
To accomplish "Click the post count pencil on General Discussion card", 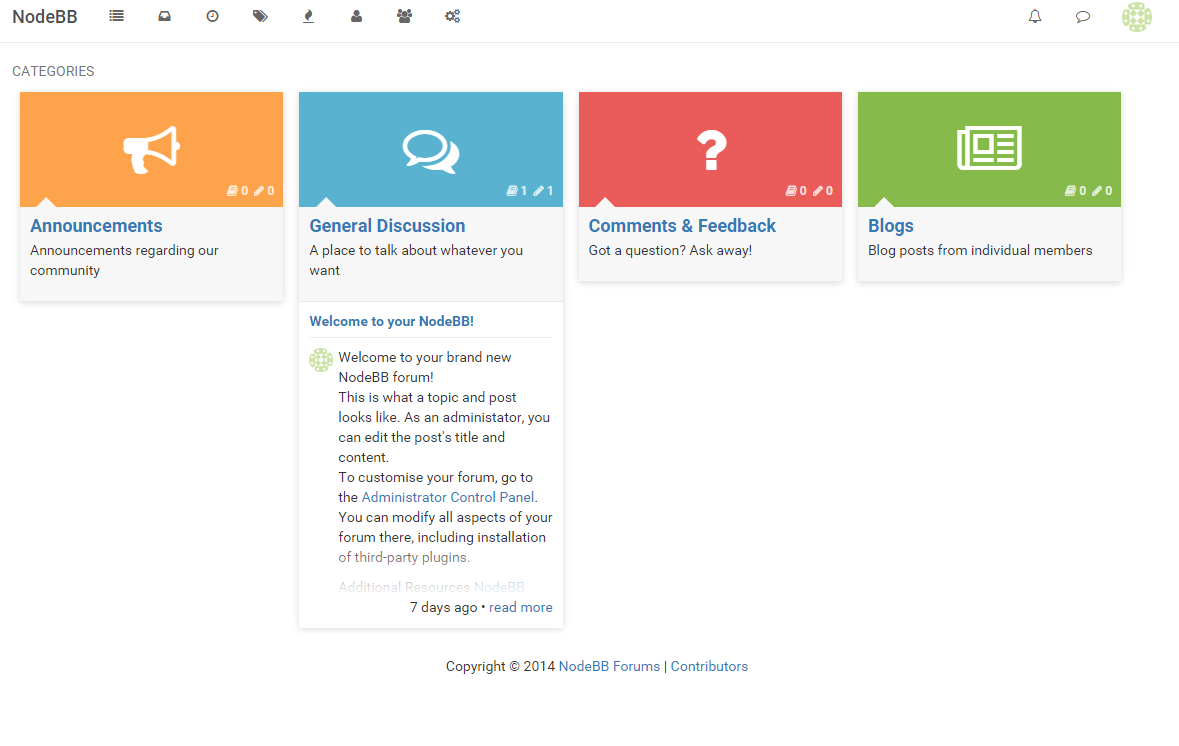I will (538, 191).
